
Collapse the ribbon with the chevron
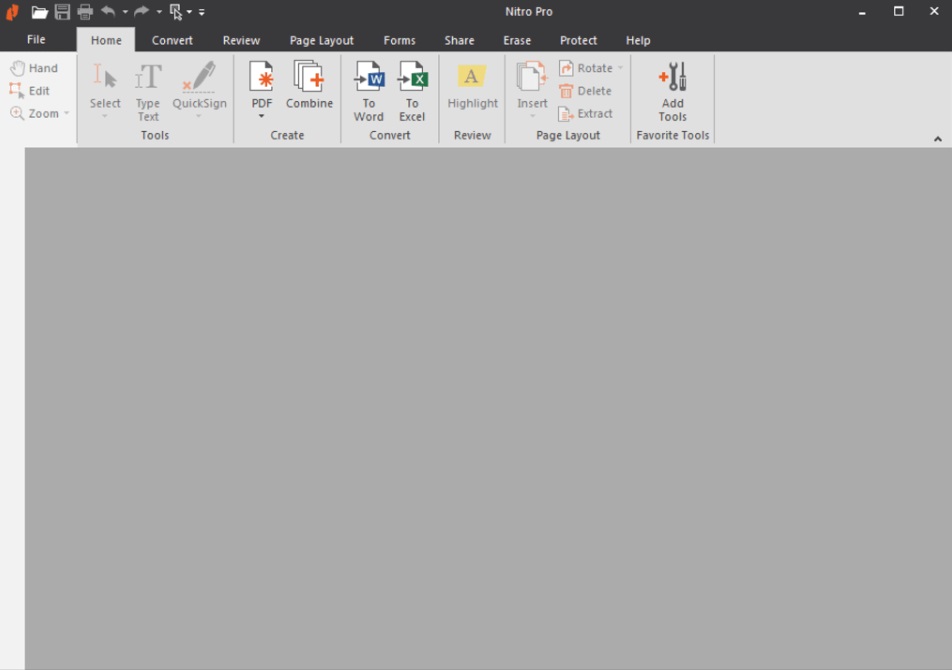937,139
